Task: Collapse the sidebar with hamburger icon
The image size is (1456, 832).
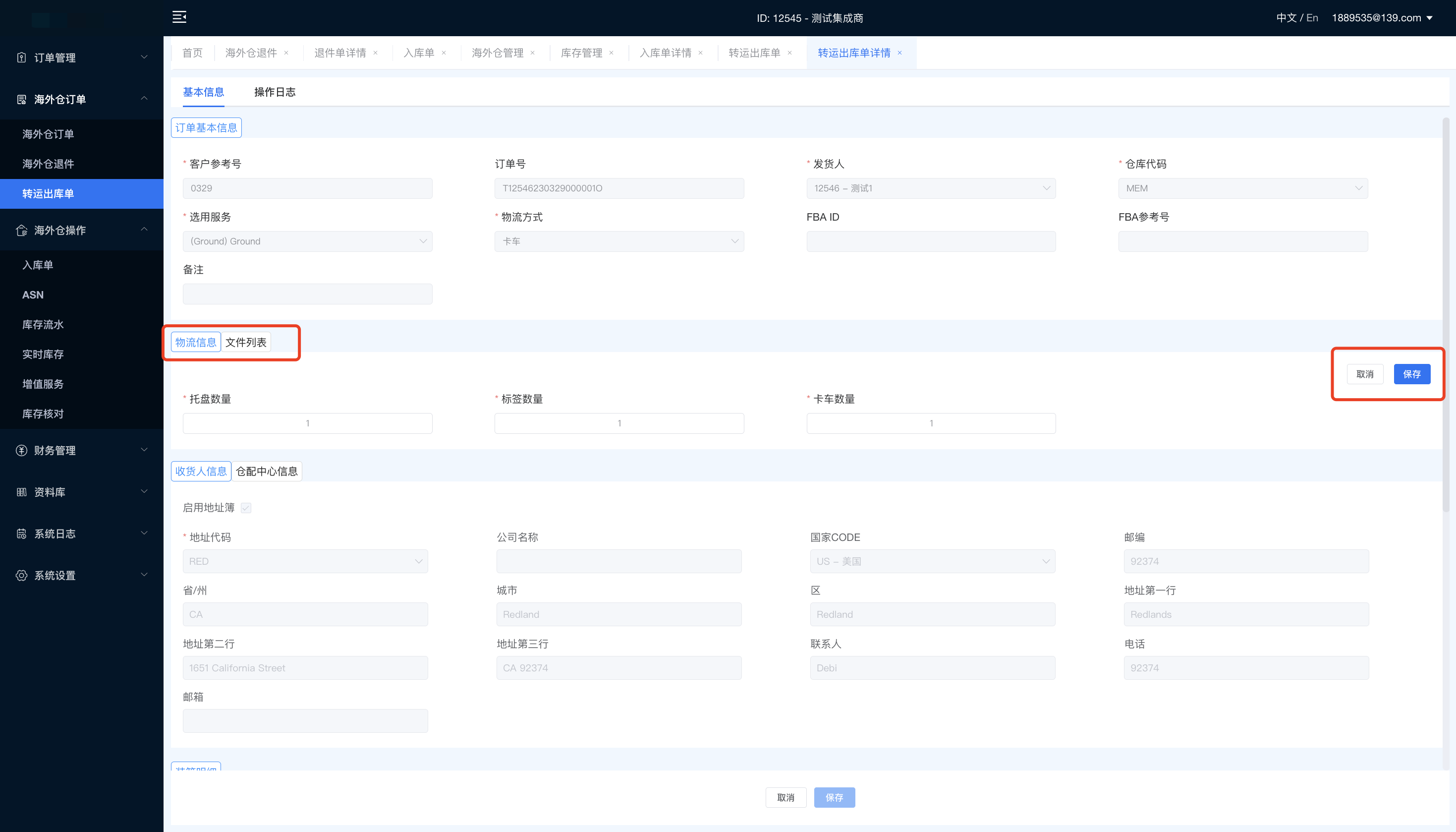Action: (x=179, y=17)
